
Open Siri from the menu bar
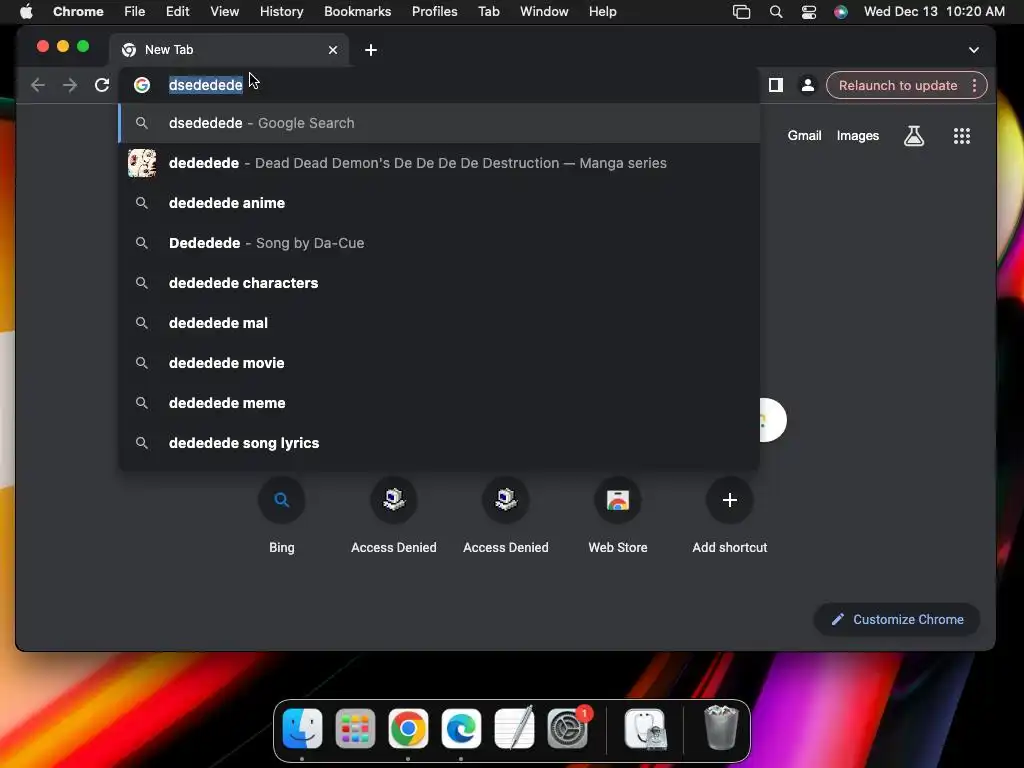coord(840,12)
